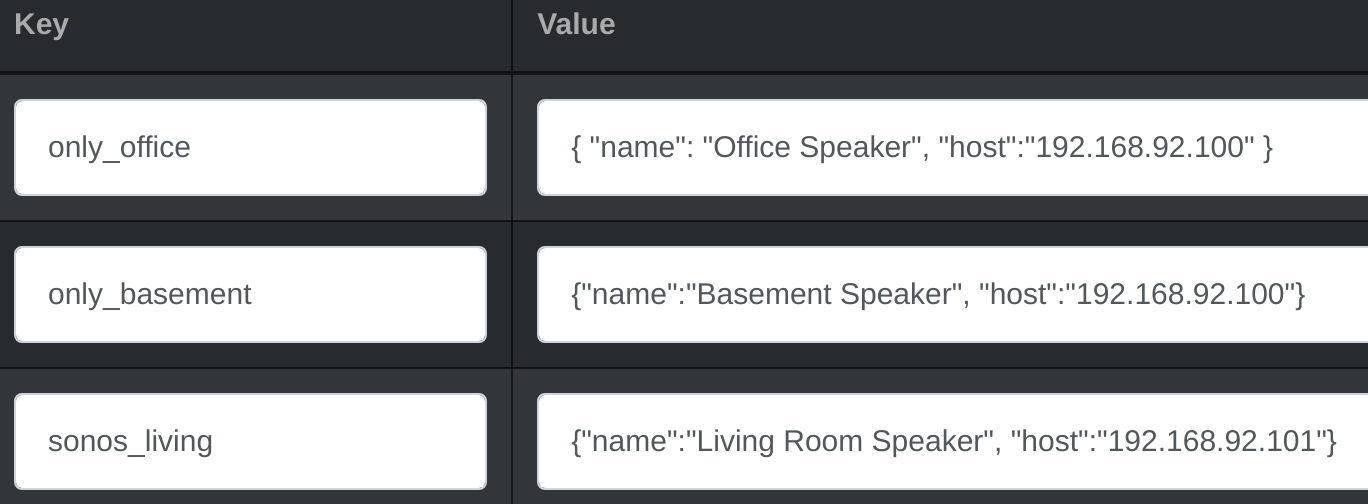Place cursor on "Office Speaker" name text
The width and height of the screenshot is (1368, 504).
point(812,147)
